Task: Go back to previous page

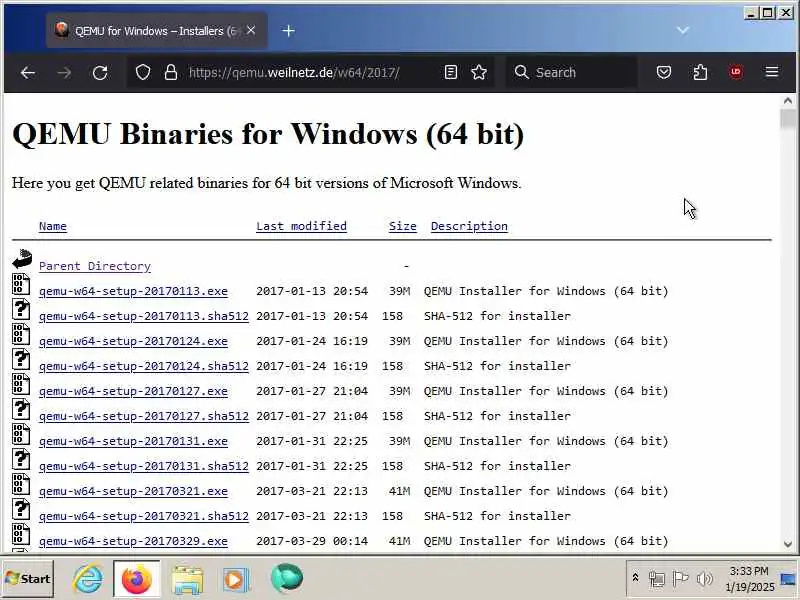Action: (x=28, y=72)
